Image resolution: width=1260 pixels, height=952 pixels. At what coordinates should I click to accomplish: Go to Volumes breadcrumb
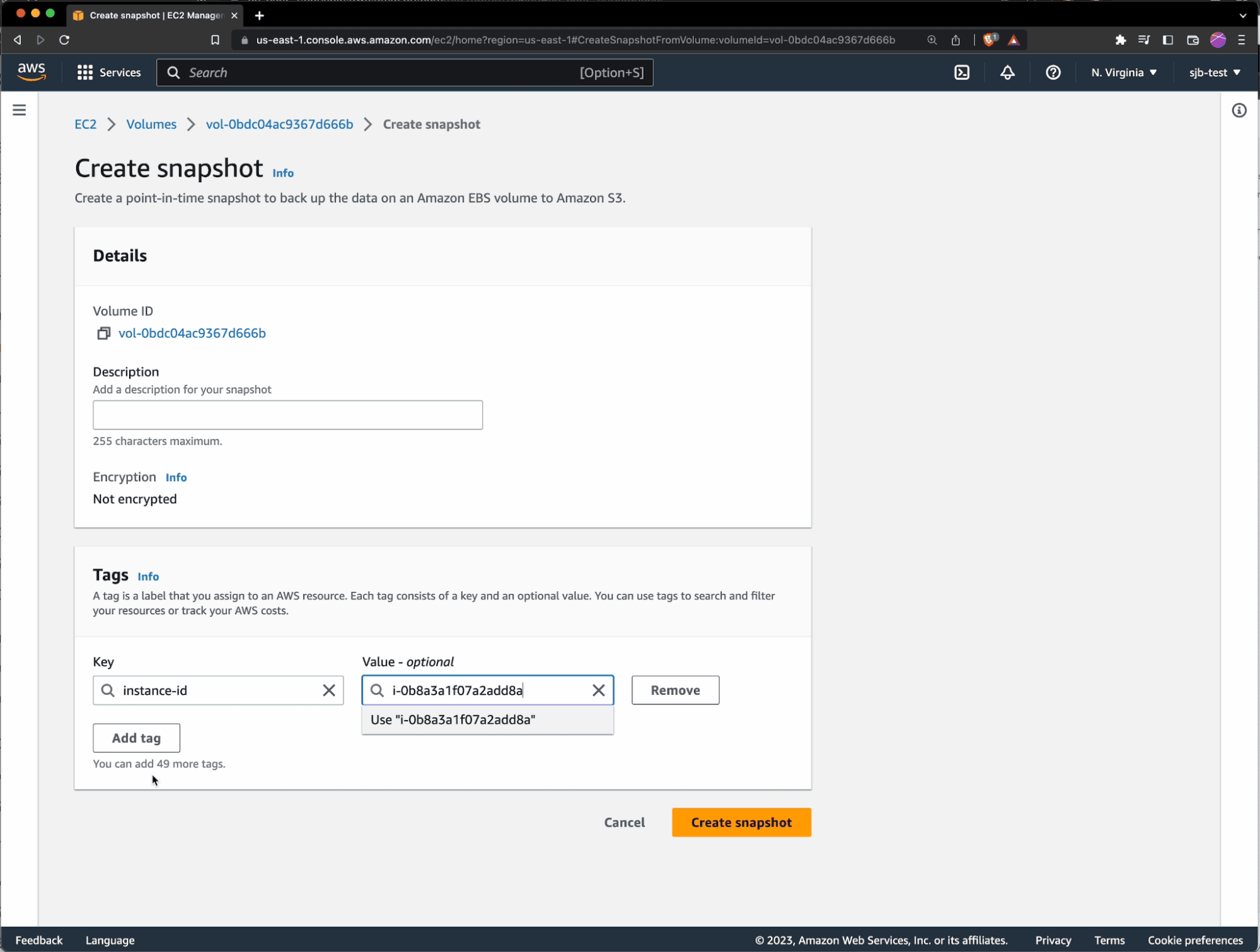(x=151, y=124)
